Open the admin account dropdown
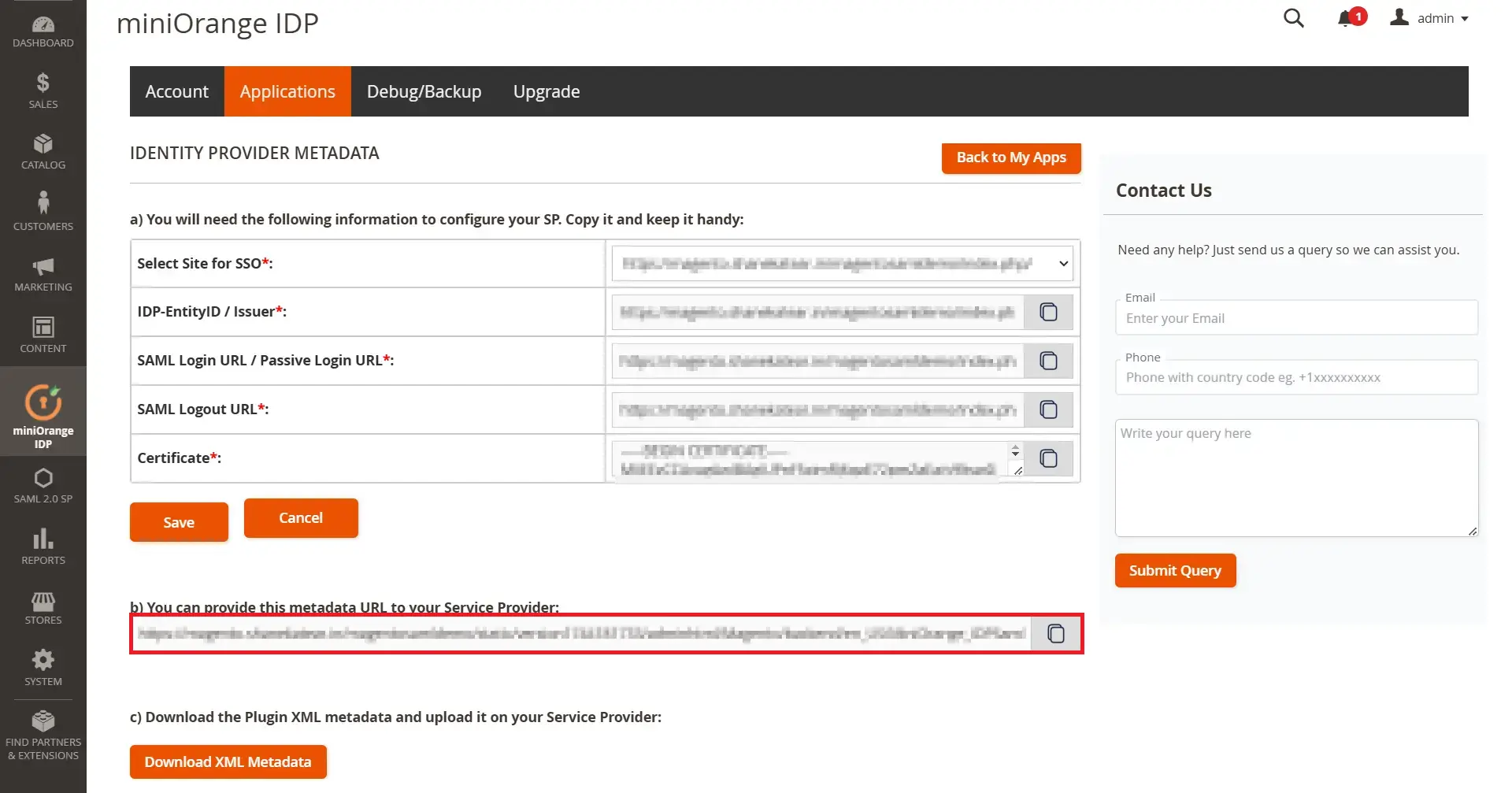Viewport: 1512px width, 793px height. 1429,18
